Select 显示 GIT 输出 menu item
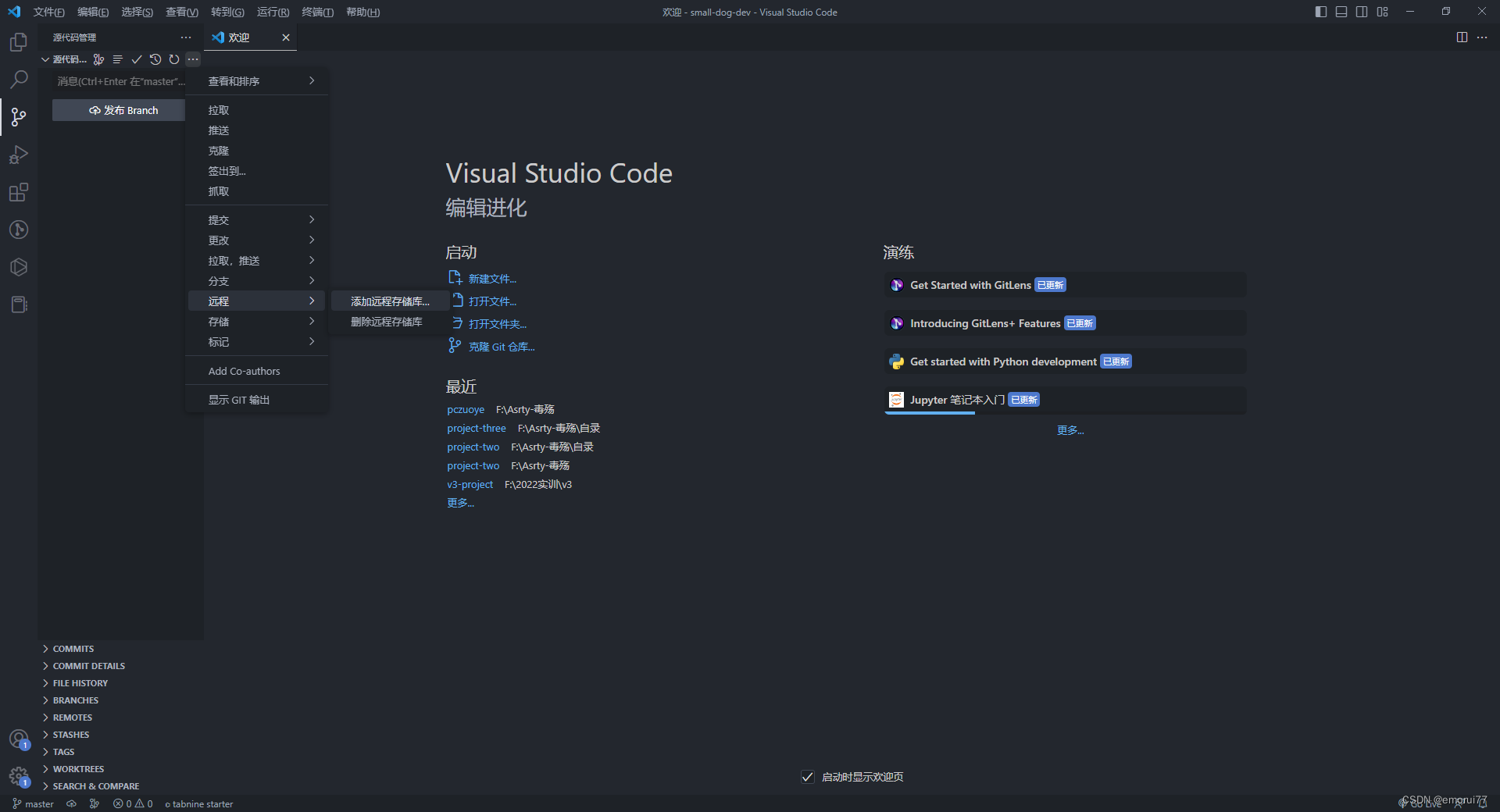The width and height of the screenshot is (1500, 812). coord(256,400)
